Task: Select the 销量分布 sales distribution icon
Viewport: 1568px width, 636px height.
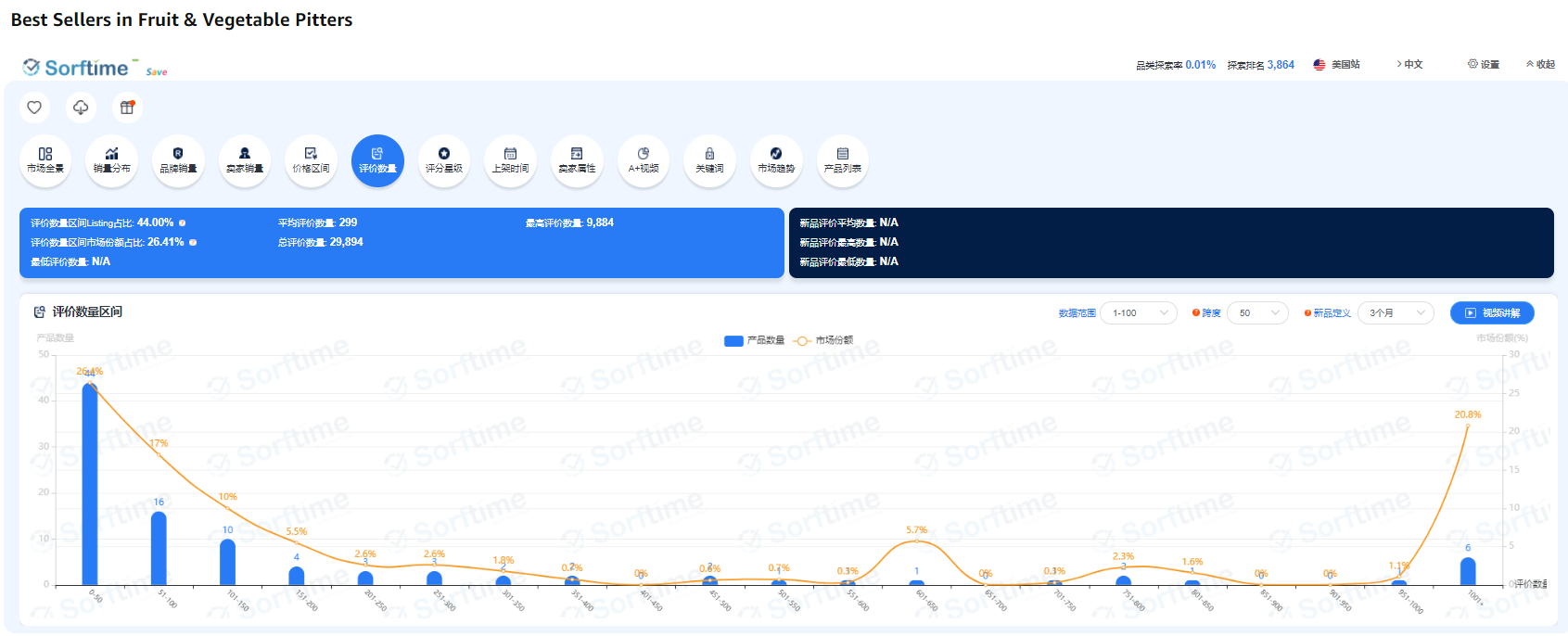Action: [111, 160]
